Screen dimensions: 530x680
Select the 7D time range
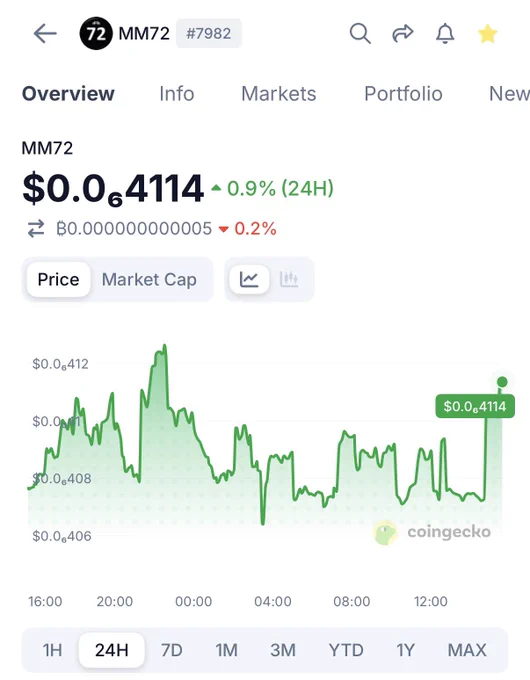171,650
